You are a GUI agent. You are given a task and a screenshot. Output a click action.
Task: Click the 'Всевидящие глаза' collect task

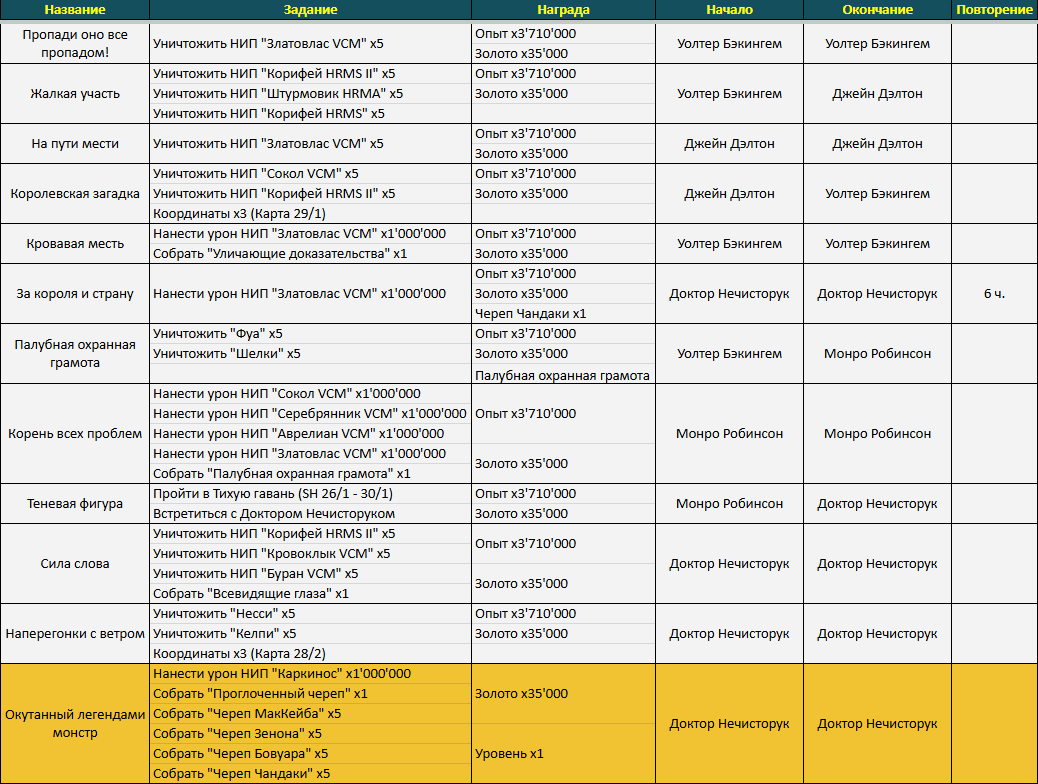pos(251,594)
